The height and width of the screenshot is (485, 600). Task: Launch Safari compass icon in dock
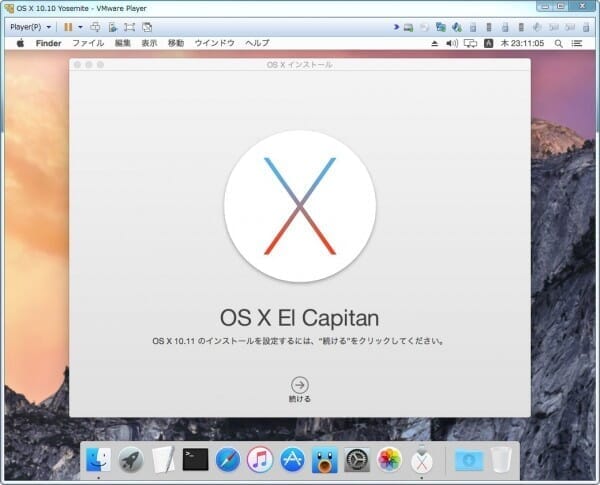228,459
